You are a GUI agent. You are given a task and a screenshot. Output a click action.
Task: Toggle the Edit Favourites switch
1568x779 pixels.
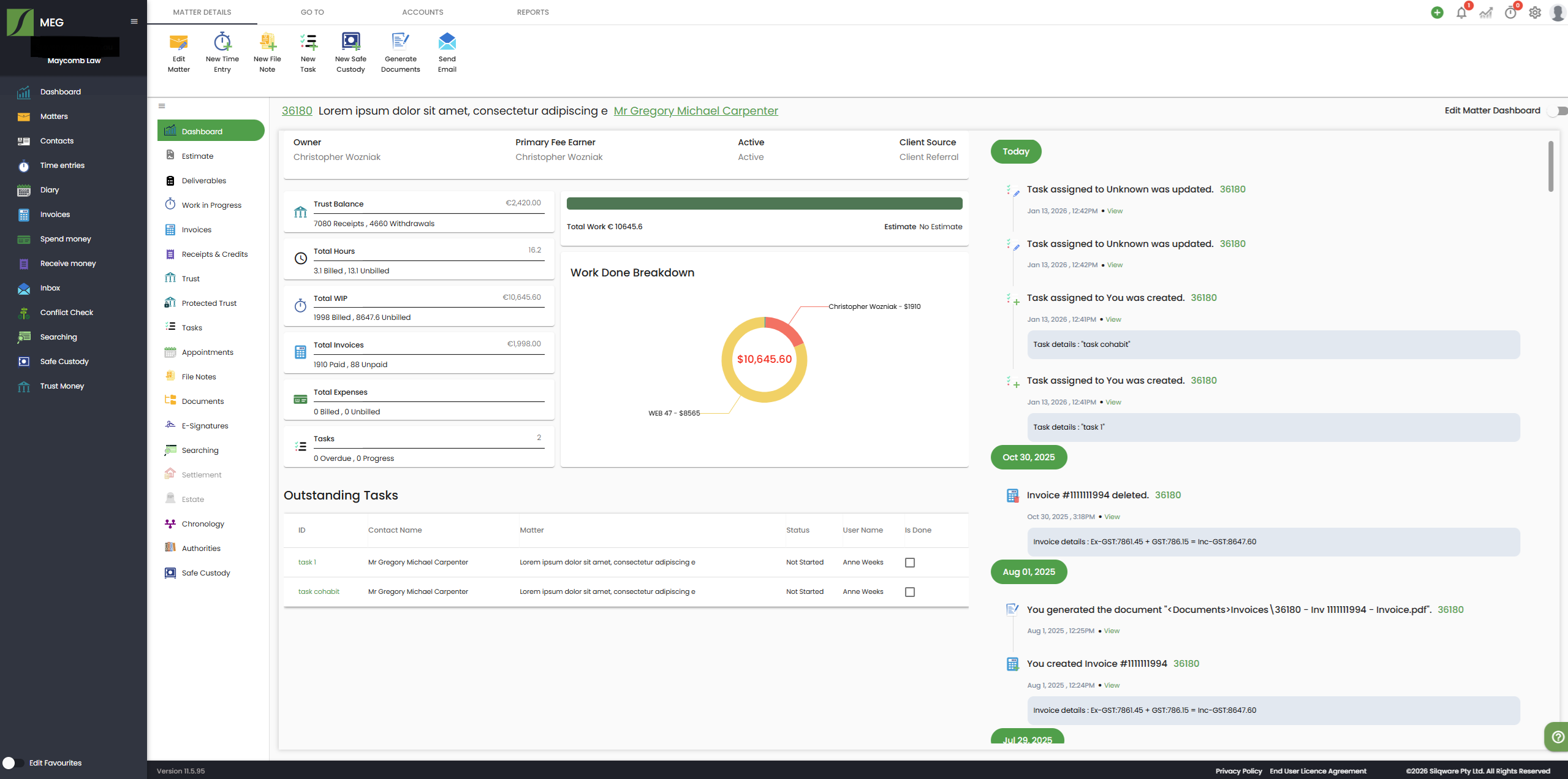pyautogui.click(x=12, y=763)
